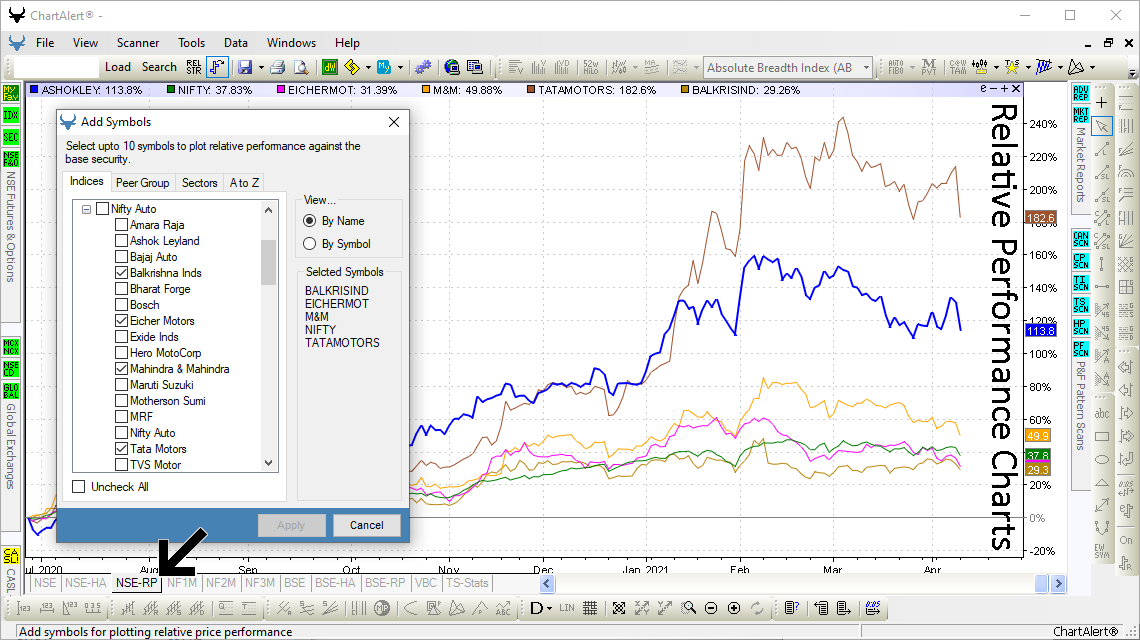
Task: Click the Search button
Action: 159,67
